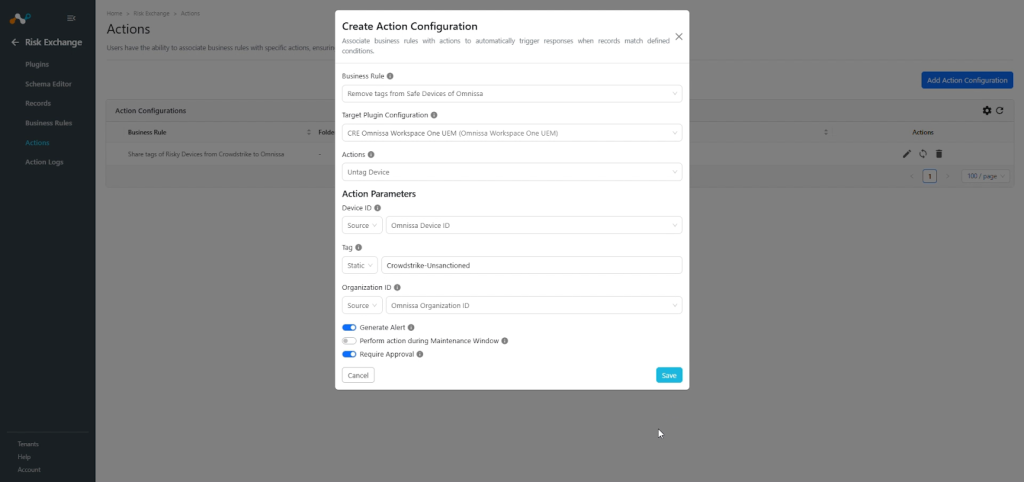This screenshot has width=1024, height=482.
Task: Click info icon next to Target Plugin Configuration
Action: 434,115
